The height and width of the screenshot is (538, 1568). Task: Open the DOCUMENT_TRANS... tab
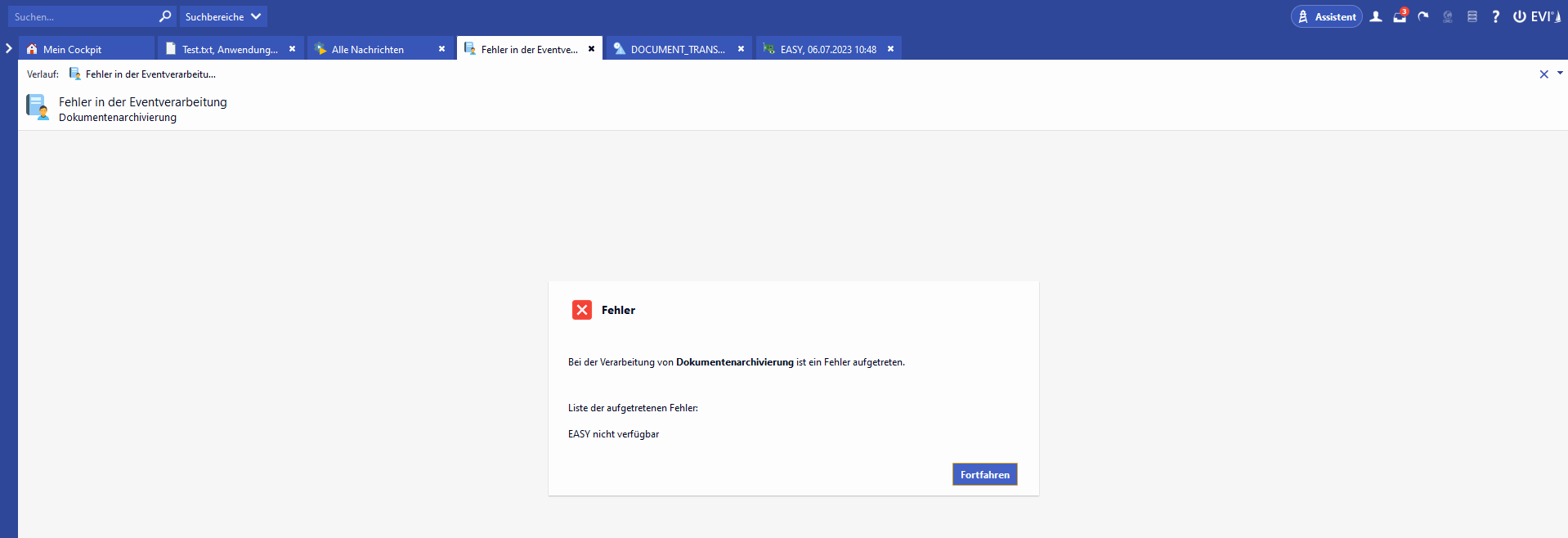point(677,49)
